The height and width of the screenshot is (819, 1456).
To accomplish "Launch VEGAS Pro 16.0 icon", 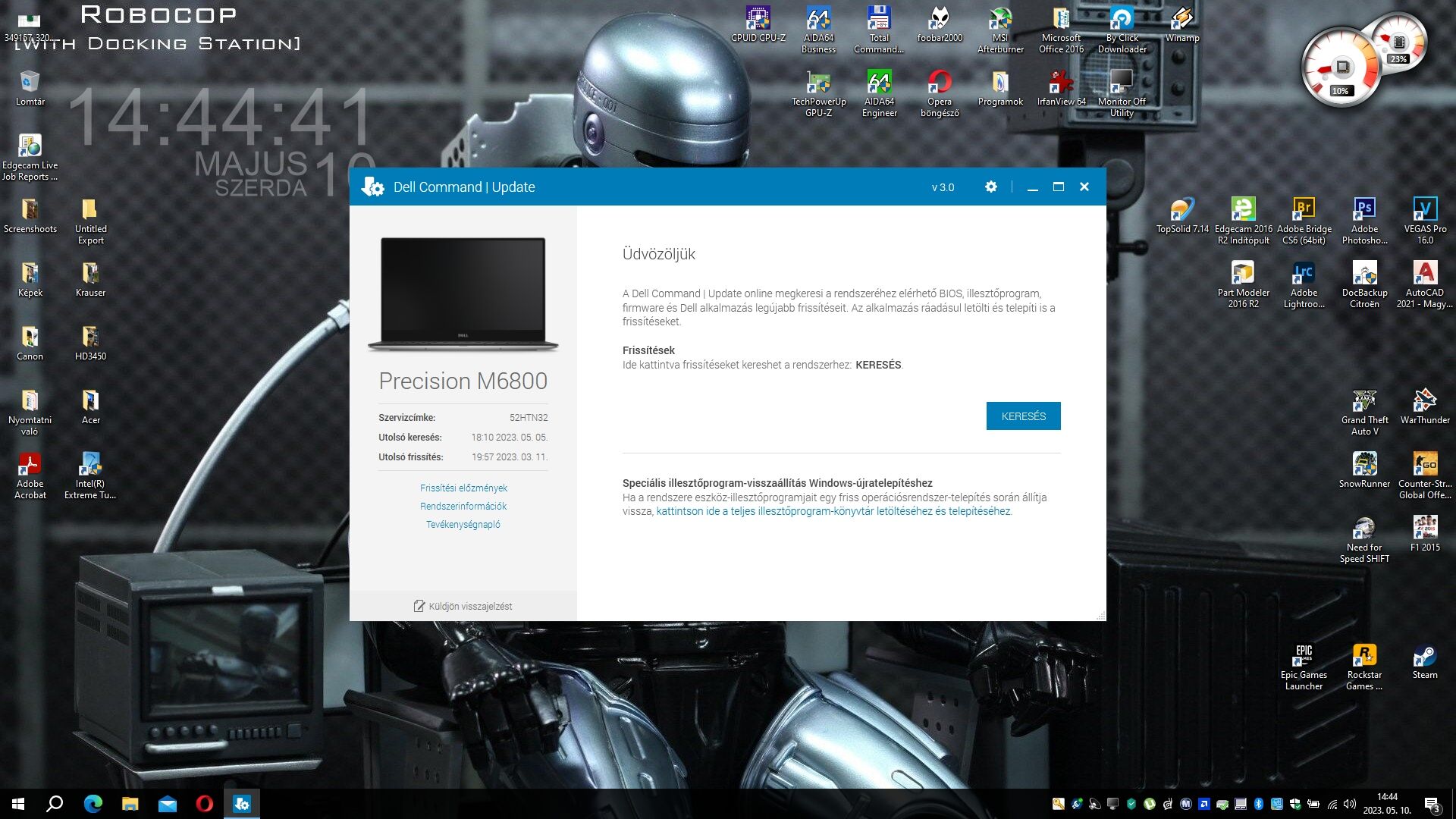I will (x=1425, y=221).
